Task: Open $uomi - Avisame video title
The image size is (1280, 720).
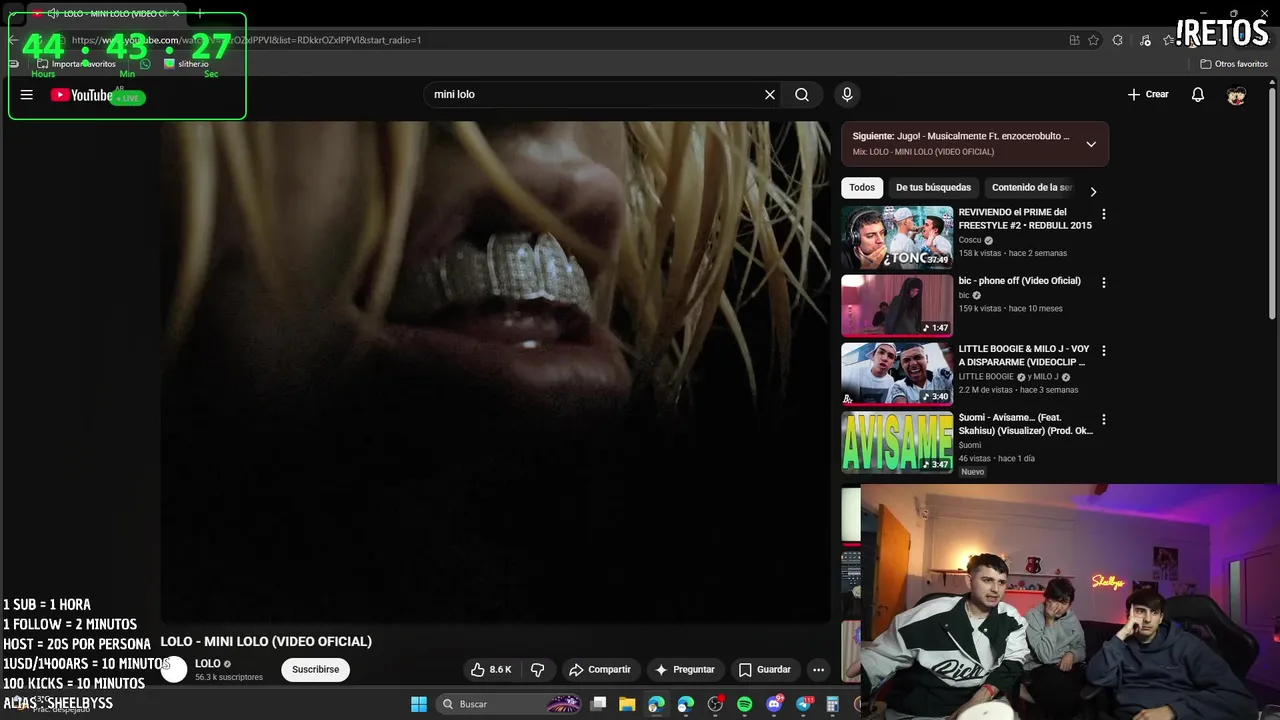Action: click(1025, 424)
